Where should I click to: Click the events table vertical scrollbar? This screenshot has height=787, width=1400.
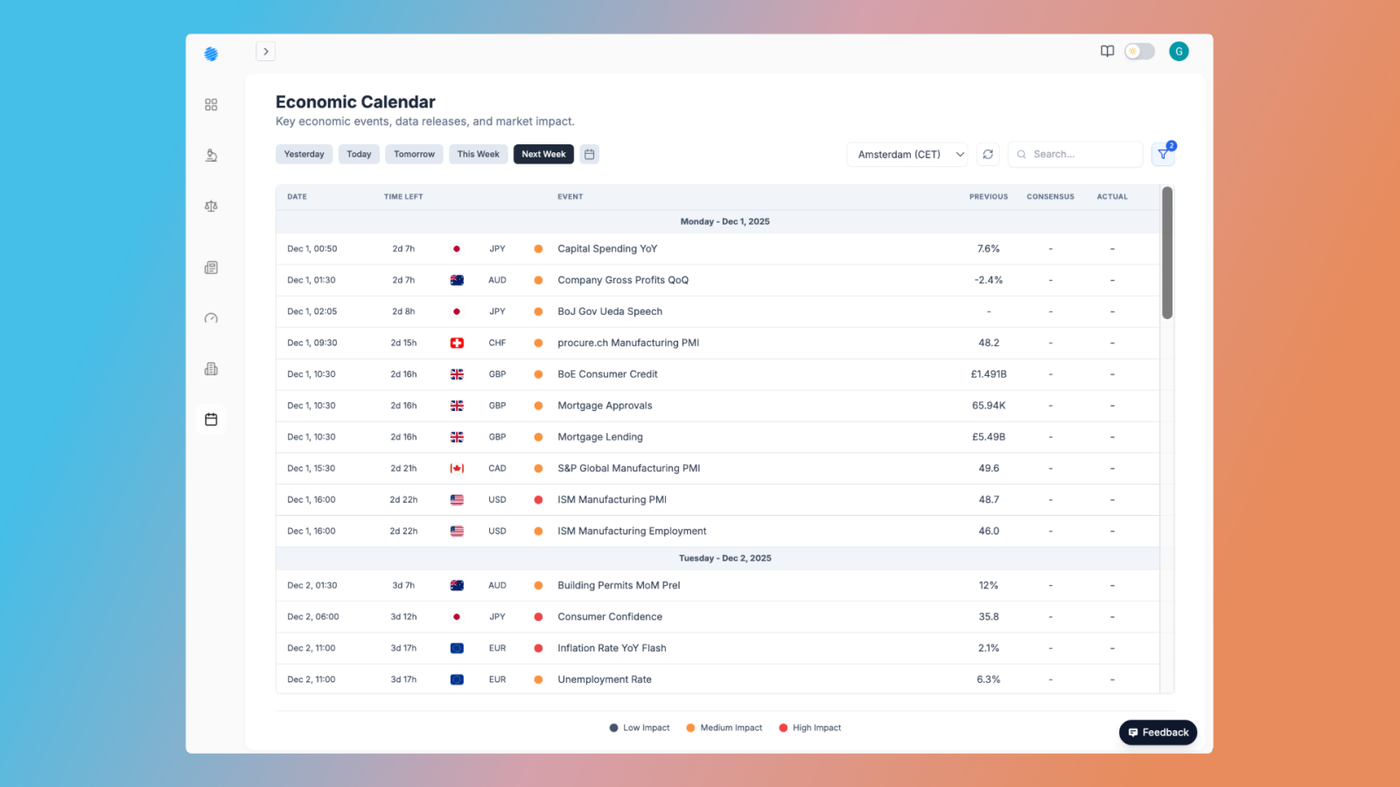click(x=1167, y=254)
